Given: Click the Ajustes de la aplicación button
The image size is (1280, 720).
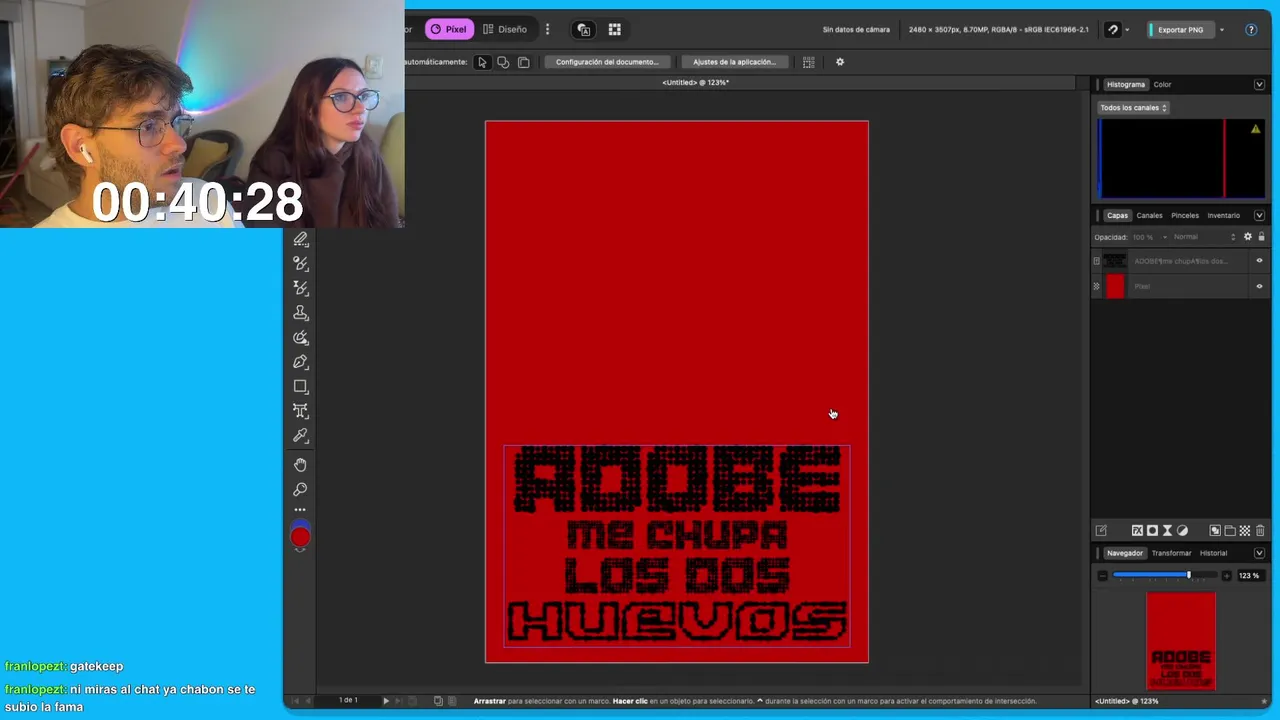Looking at the screenshot, I should (734, 62).
